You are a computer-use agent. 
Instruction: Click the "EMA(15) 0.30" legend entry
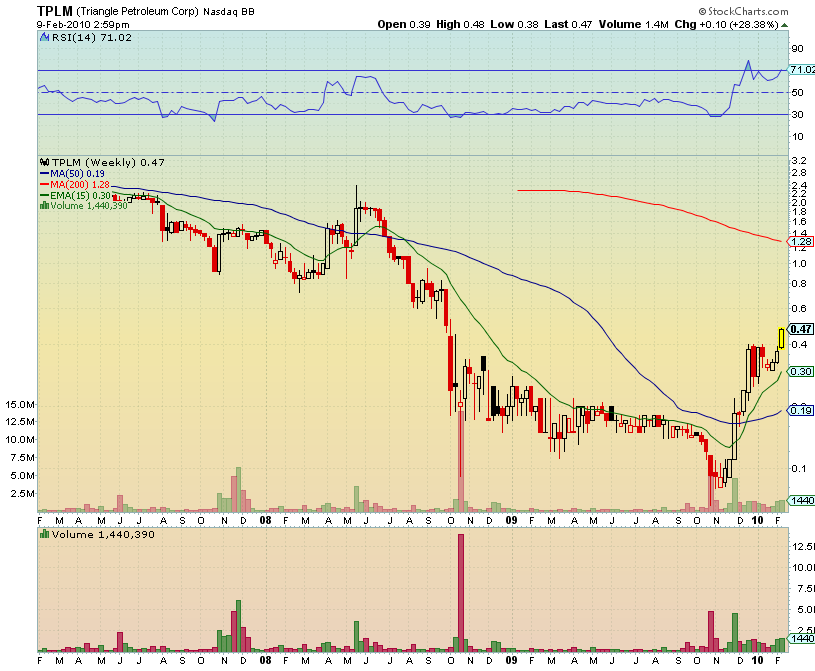pyautogui.click(x=81, y=196)
